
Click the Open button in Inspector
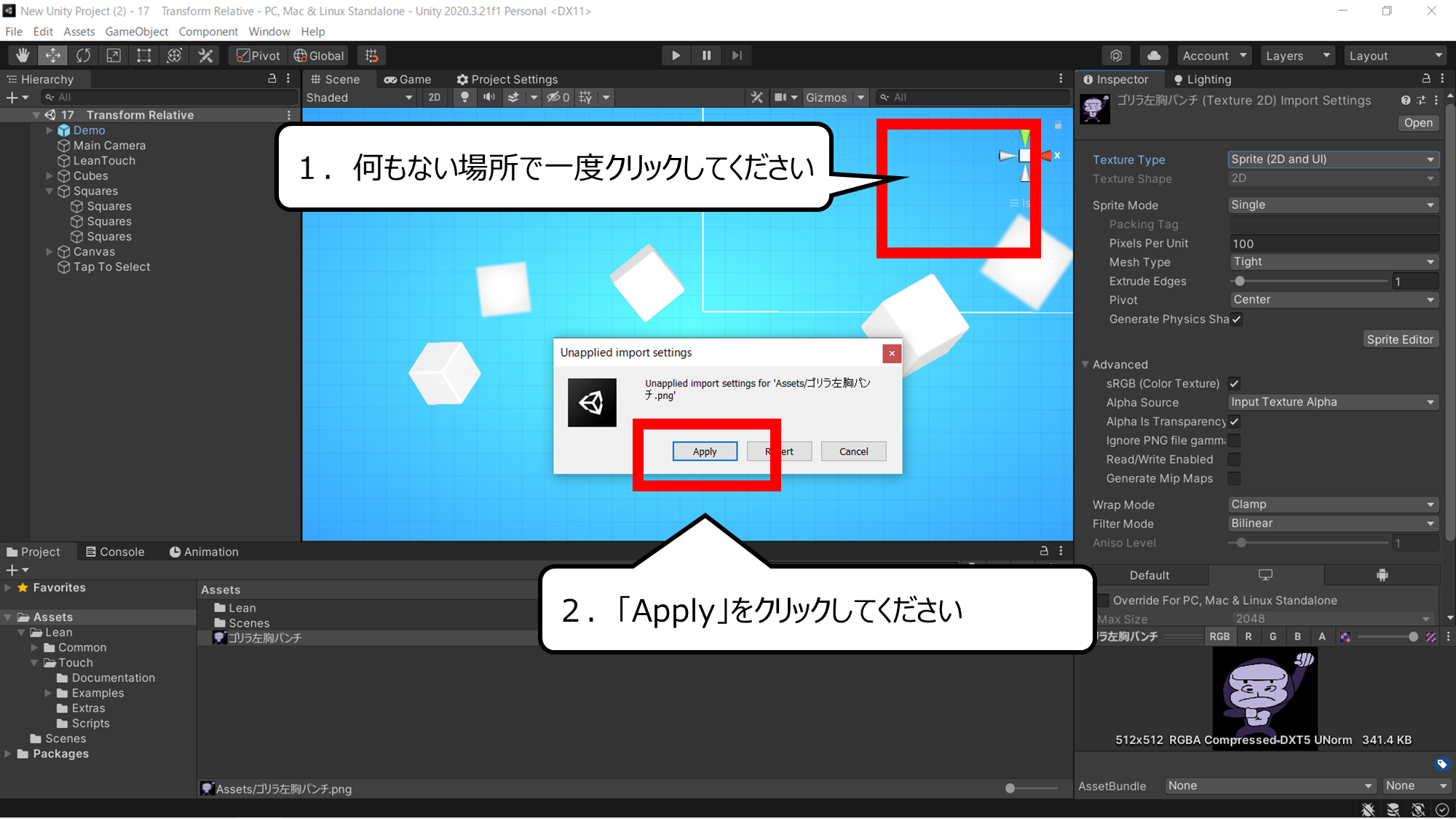(x=1418, y=123)
